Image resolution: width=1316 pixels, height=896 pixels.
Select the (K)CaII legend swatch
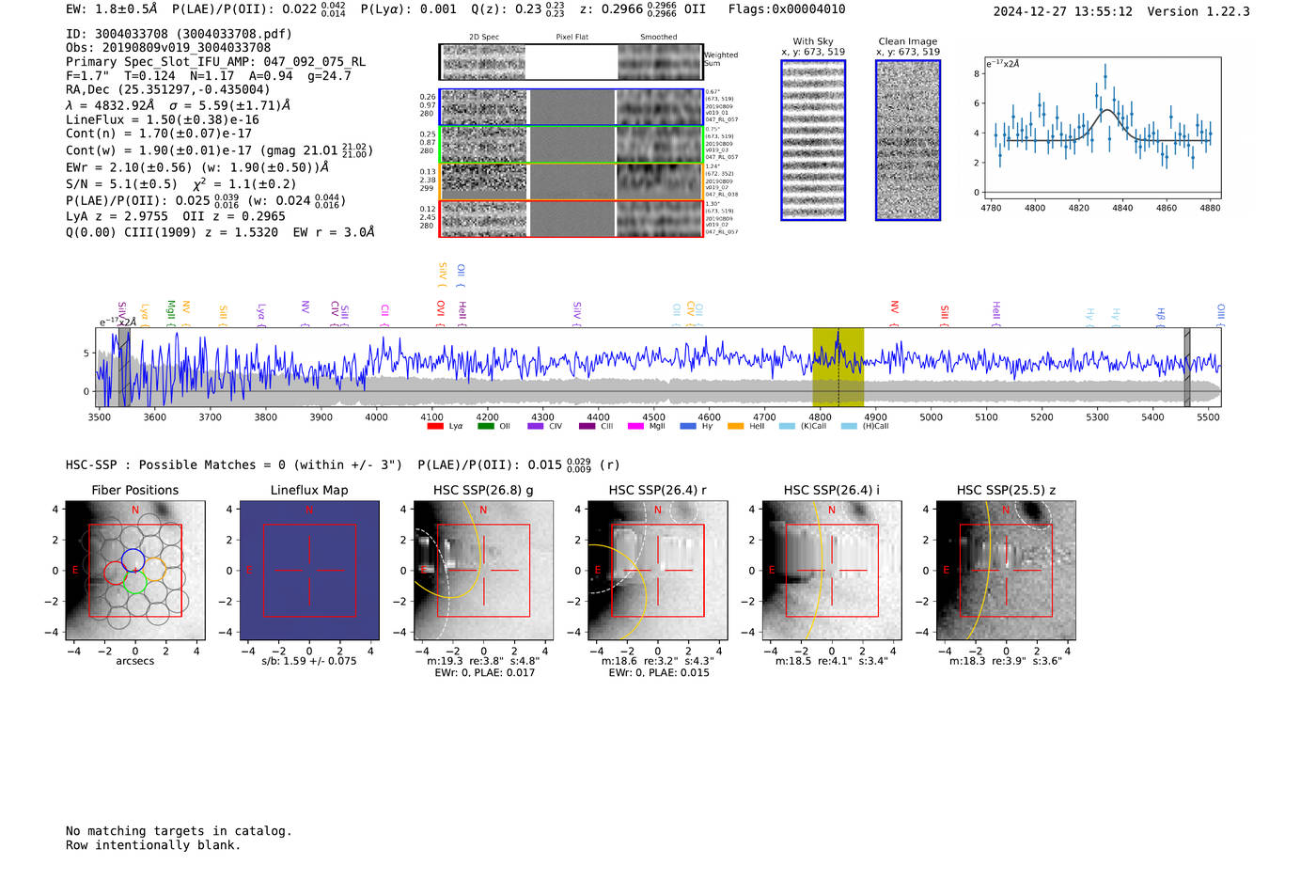tap(787, 427)
